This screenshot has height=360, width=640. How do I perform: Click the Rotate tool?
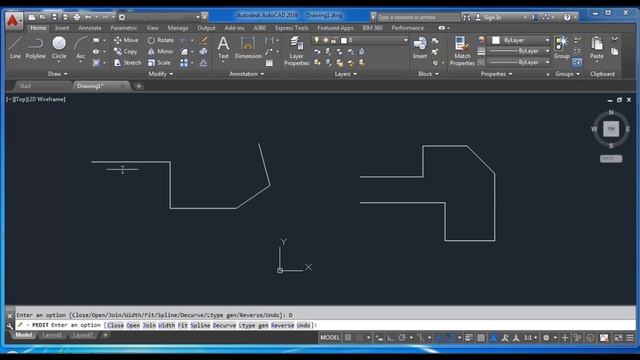161,40
